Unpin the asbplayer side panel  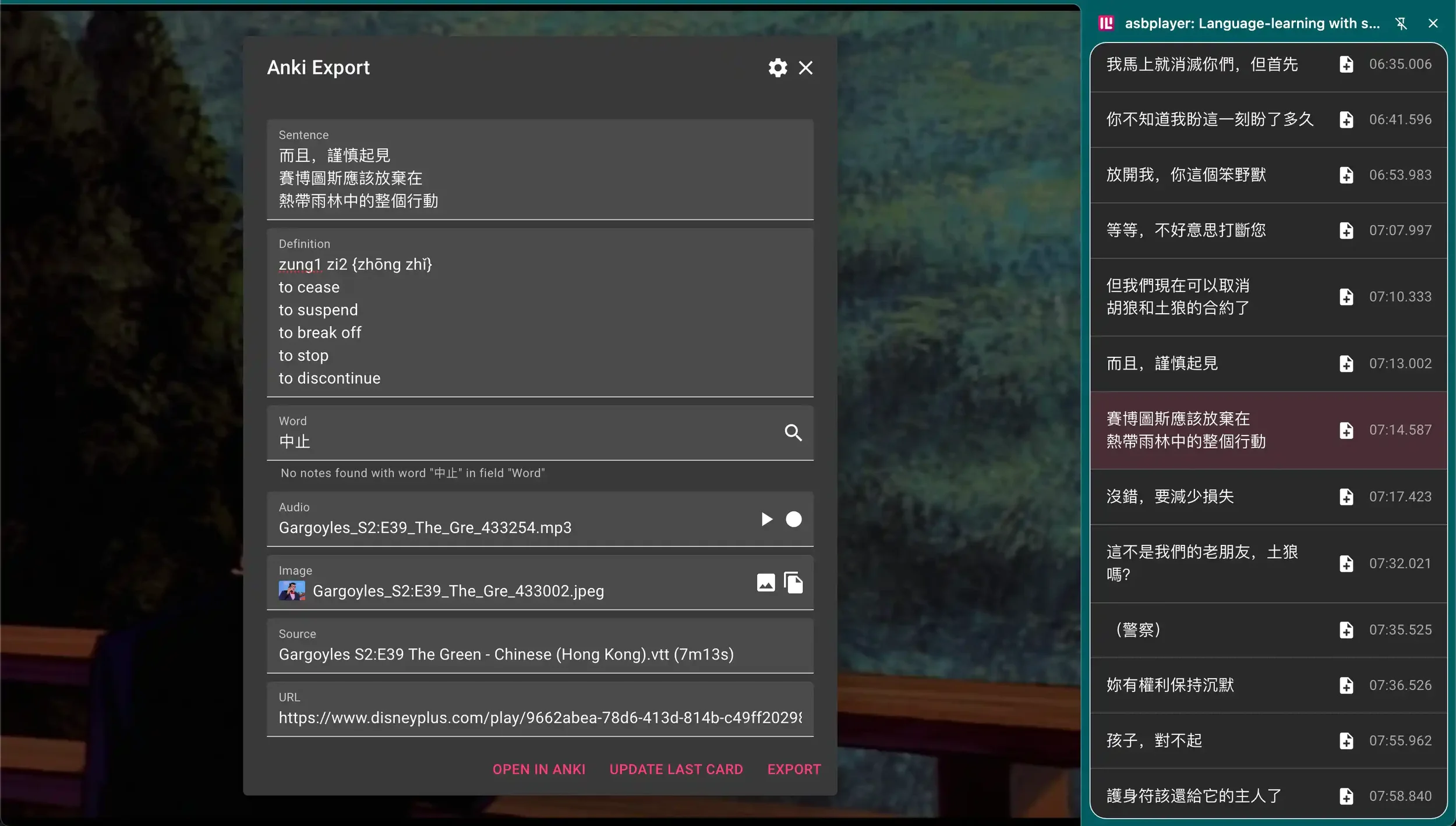pos(1401,23)
